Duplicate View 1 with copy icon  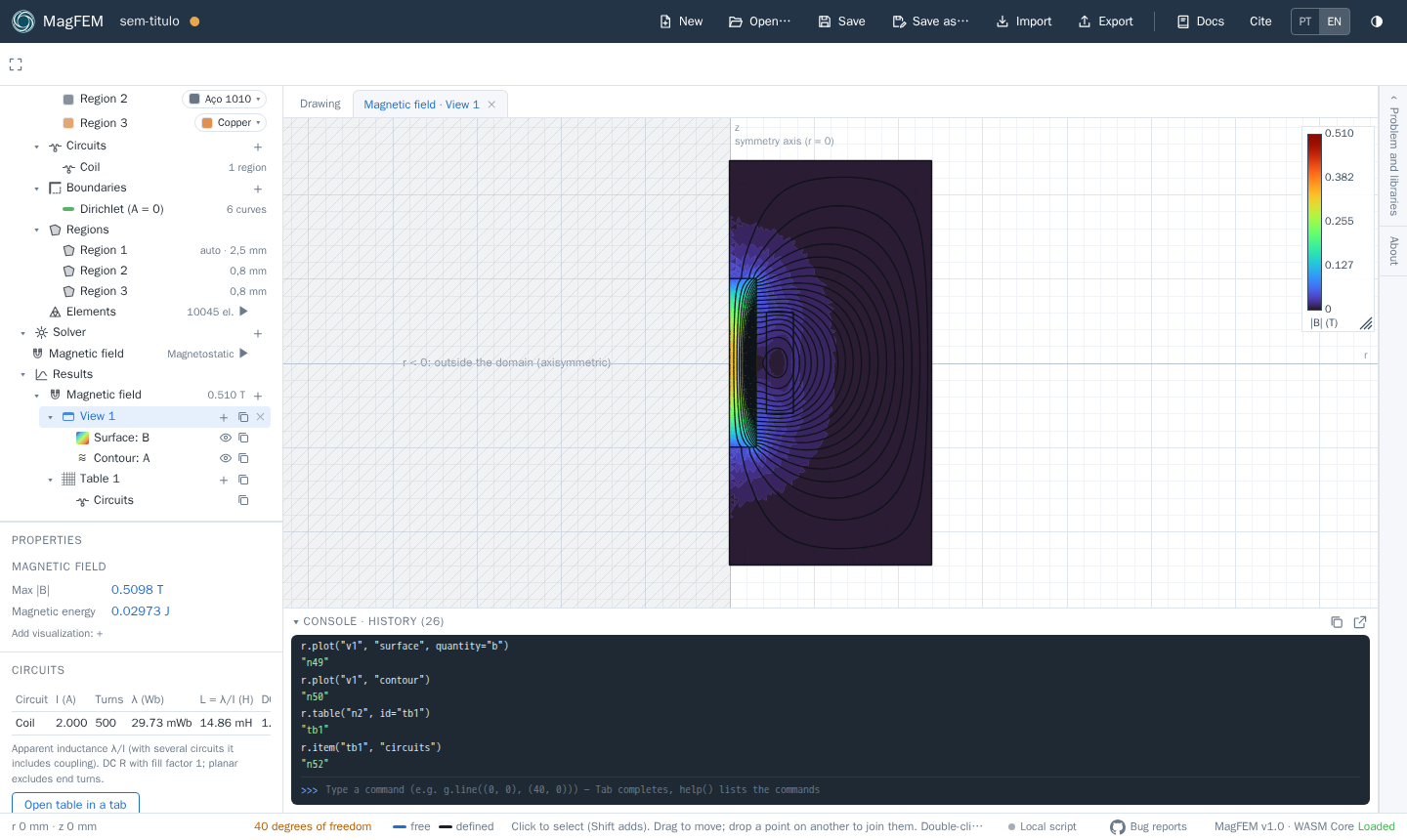pyautogui.click(x=243, y=417)
